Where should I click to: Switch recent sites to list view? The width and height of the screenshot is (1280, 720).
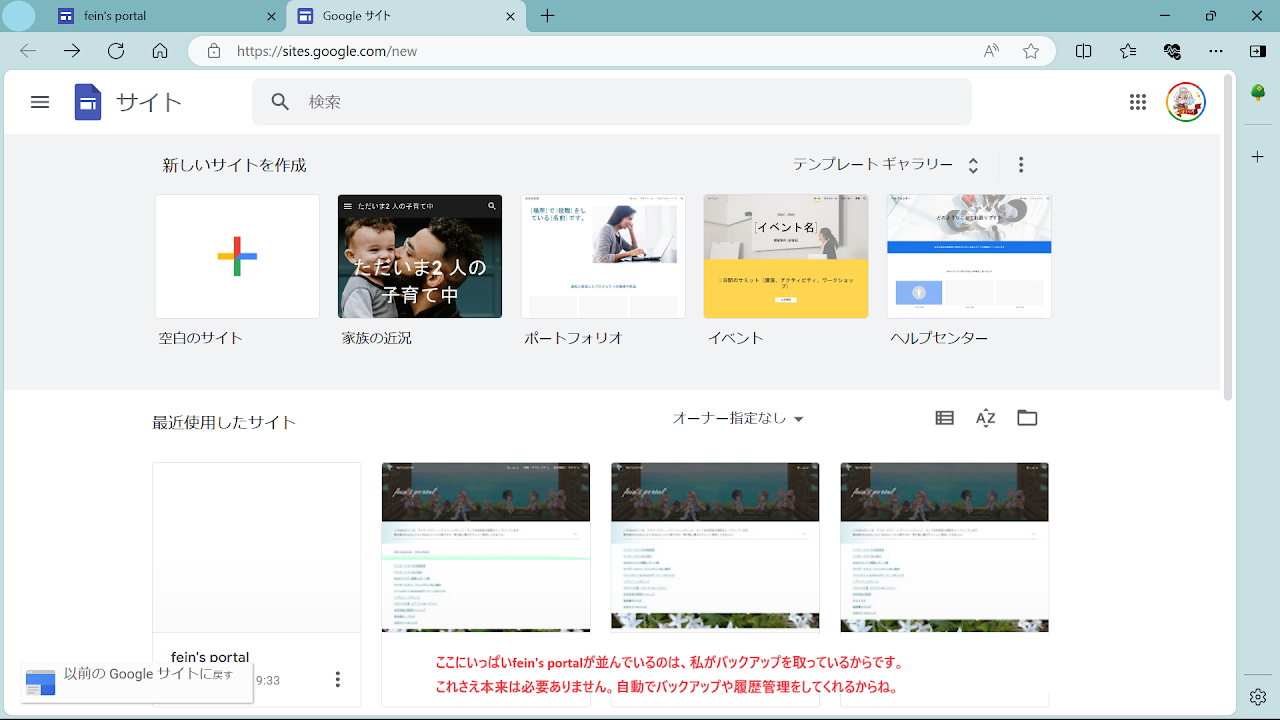click(x=944, y=418)
